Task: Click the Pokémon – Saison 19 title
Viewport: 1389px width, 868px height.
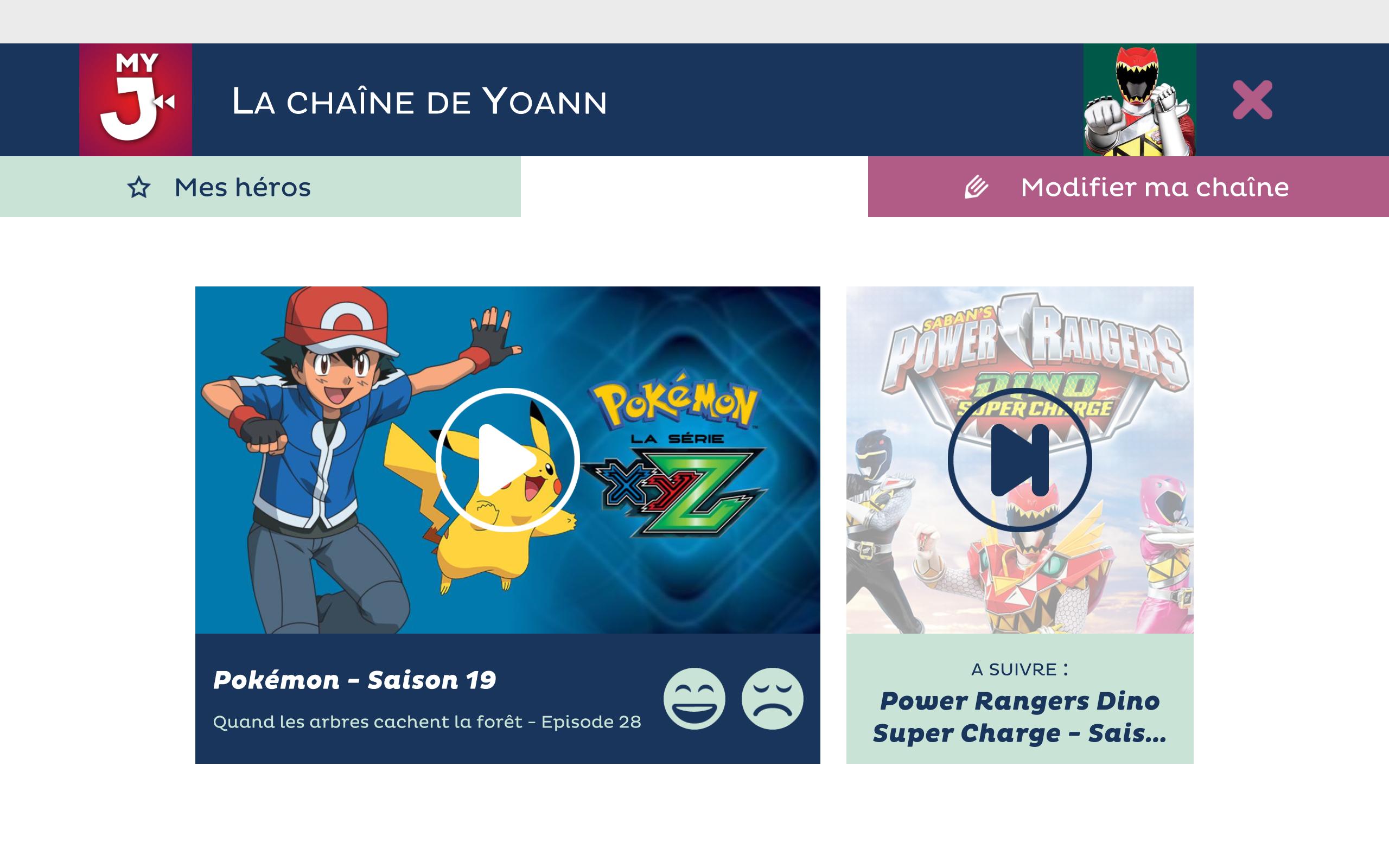Action: [x=355, y=680]
